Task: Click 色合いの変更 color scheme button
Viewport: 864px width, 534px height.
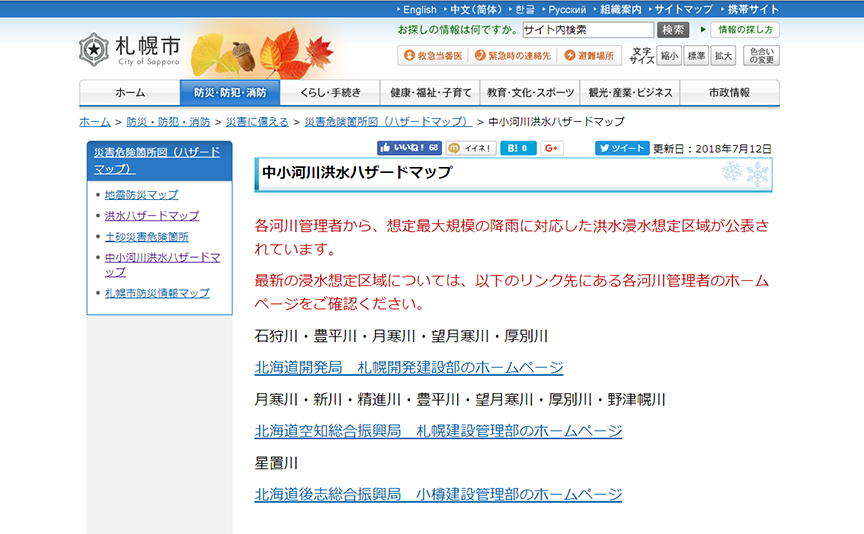Action: click(762, 56)
